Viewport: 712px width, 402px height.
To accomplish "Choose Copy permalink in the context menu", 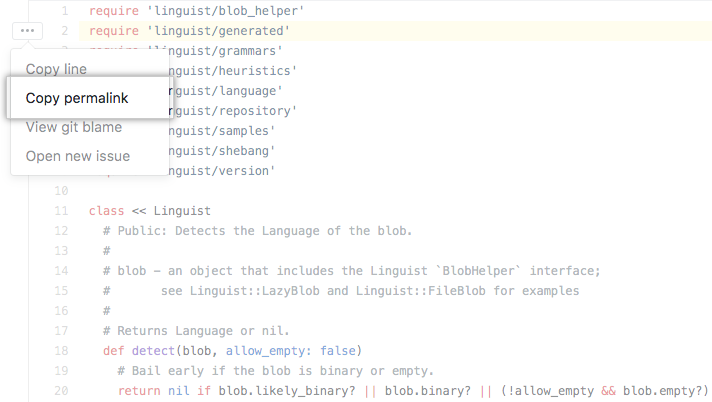I will (77, 98).
